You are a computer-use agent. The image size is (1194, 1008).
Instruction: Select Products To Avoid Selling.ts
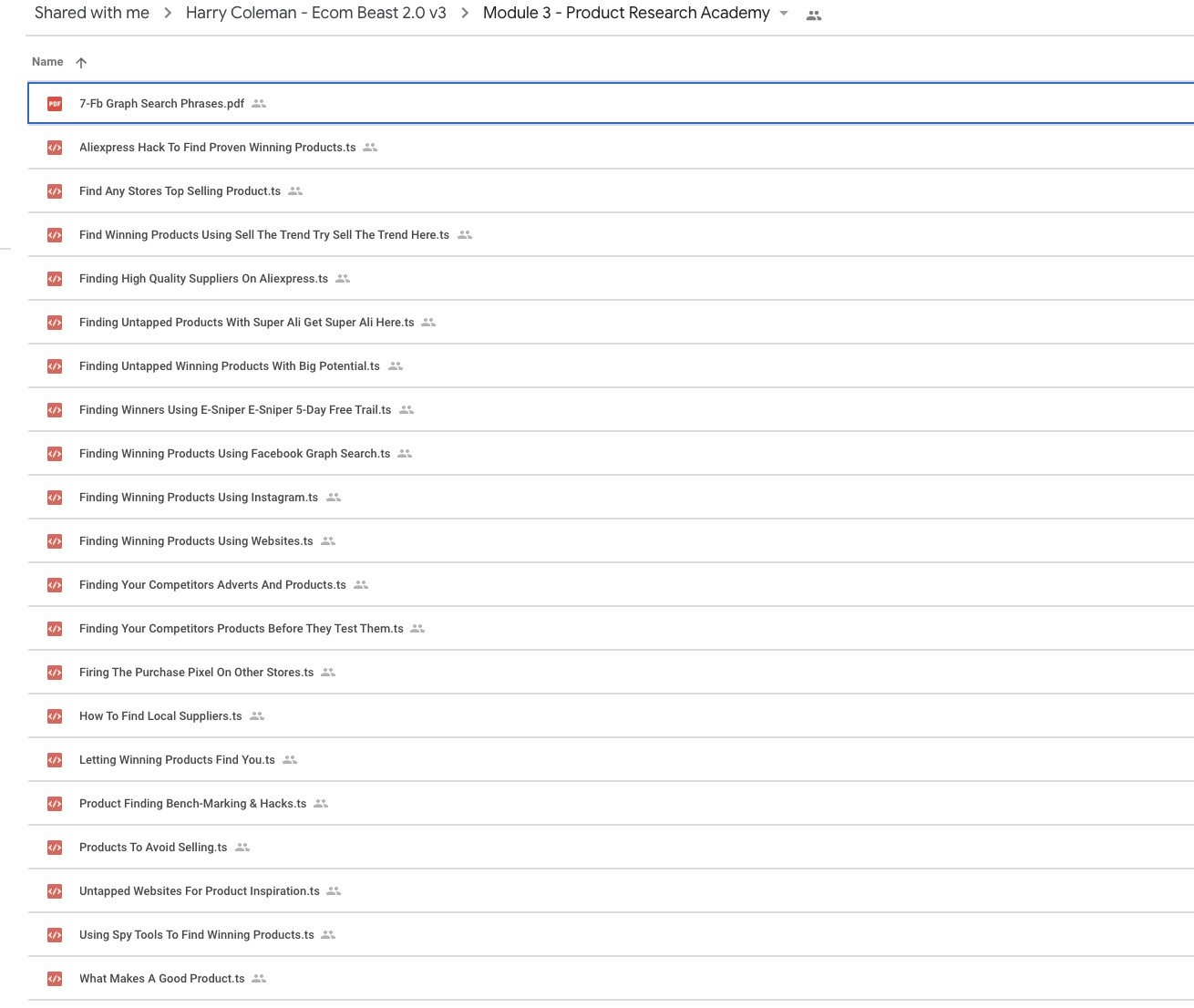[611, 848]
